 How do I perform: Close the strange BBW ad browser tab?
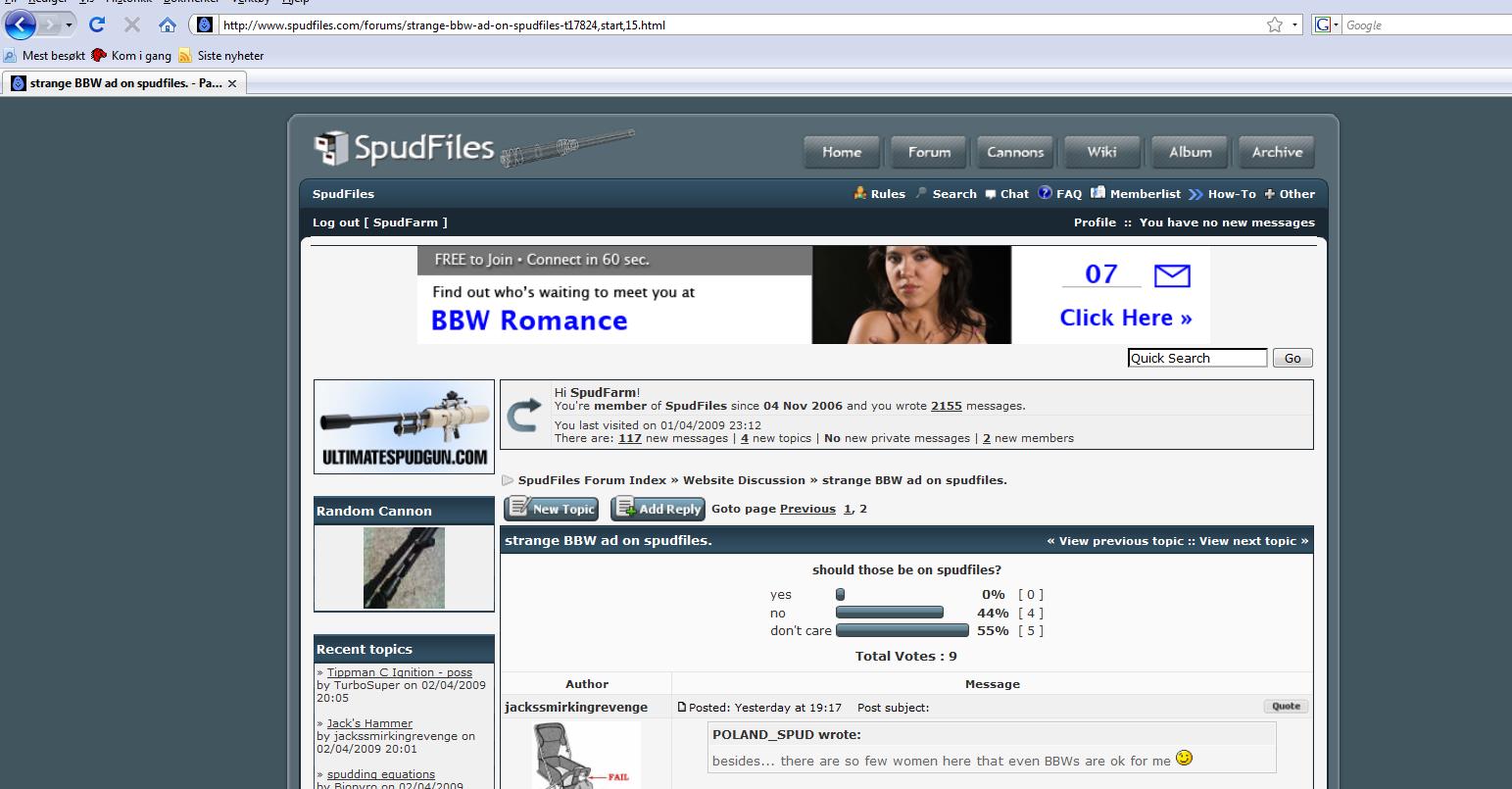[232, 83]
